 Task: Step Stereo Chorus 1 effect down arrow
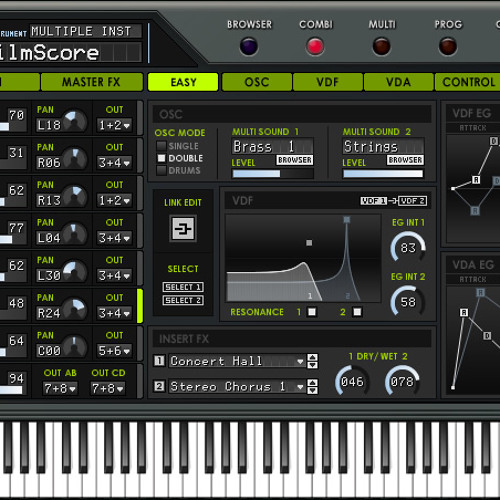tap(312, 390)
